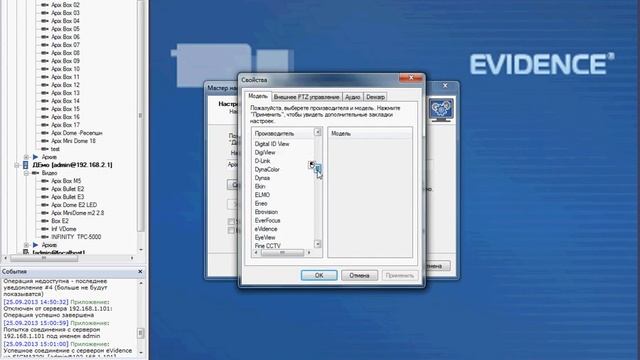This screenshot has height=360, width=640.
Task: Select Ebovision in manufacturer list
Action: pos(266,212)
